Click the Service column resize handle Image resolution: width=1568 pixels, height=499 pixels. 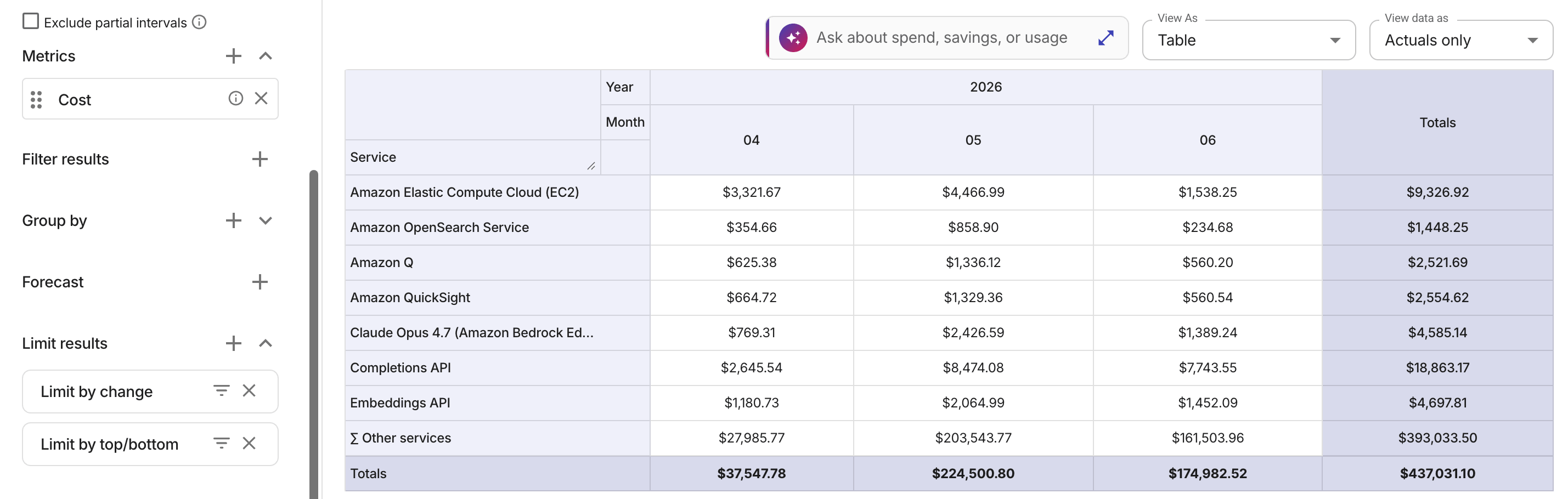click(591, 166)
